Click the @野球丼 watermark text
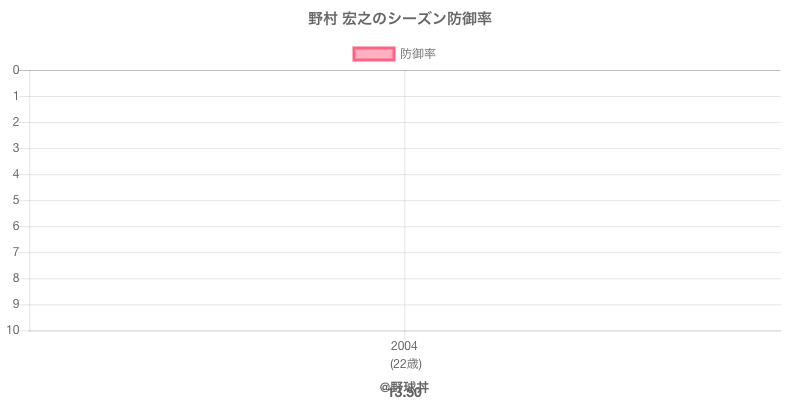 coord(404,385)
